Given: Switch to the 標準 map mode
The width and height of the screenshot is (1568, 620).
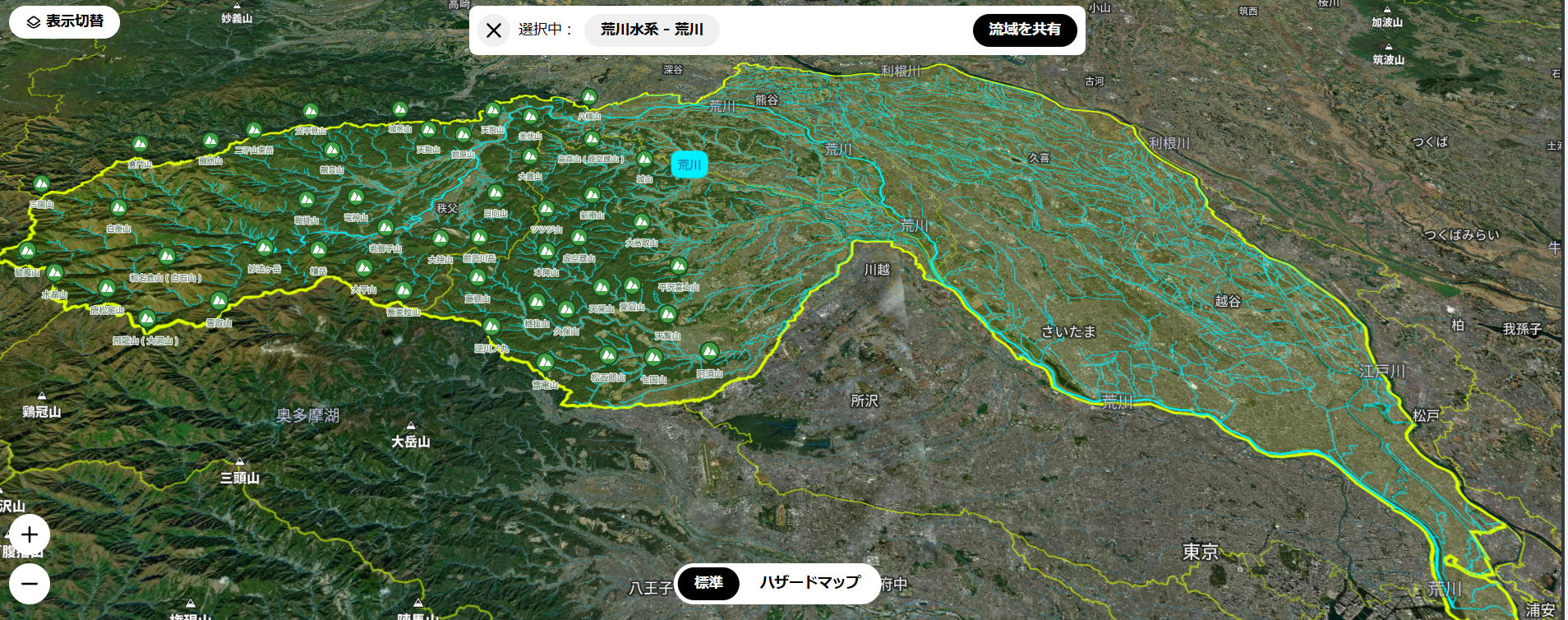Looking at the screenshot, I should [x=708, y=583].
